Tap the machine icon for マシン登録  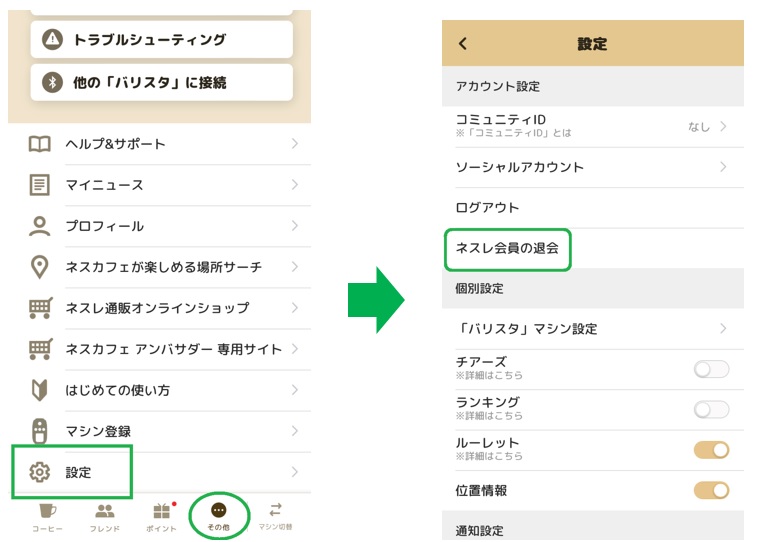tap(40, 431)
